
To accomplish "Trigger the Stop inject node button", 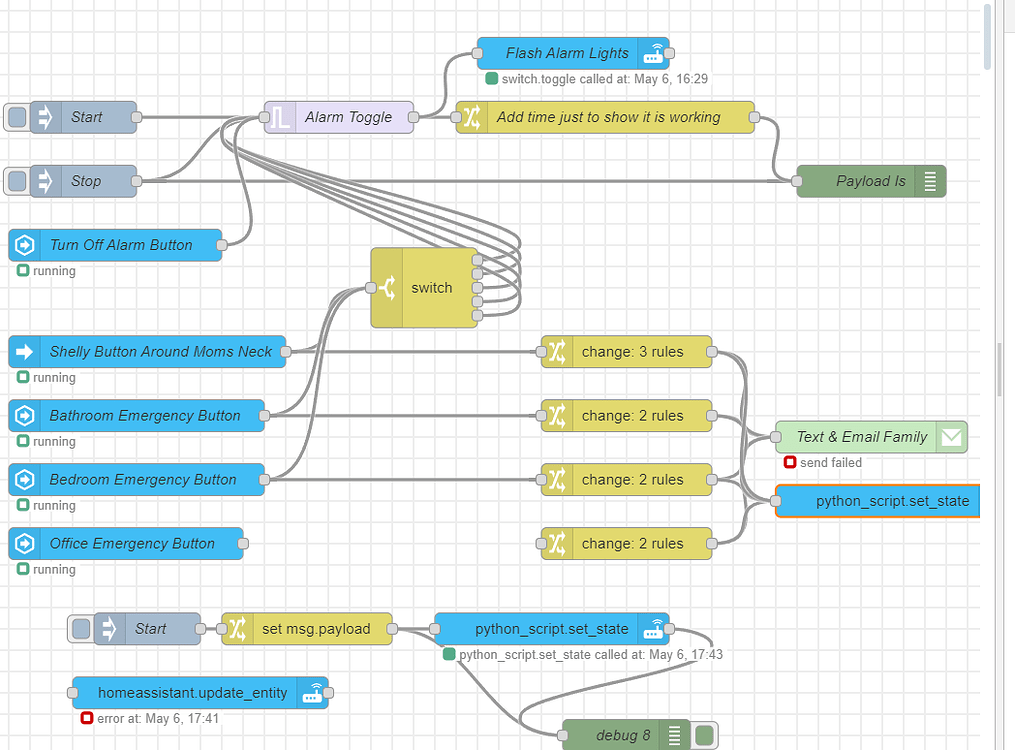I will (x=17, y=181).
